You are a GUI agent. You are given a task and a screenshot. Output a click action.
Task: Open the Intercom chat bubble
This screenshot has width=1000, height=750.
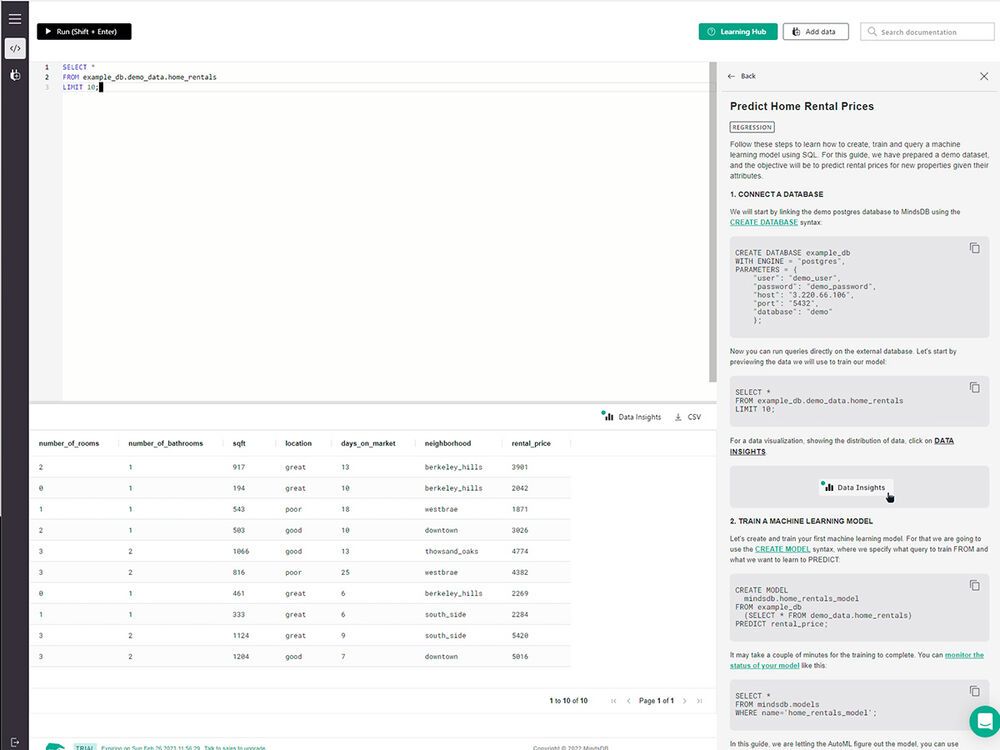click(x=985, y=721)
